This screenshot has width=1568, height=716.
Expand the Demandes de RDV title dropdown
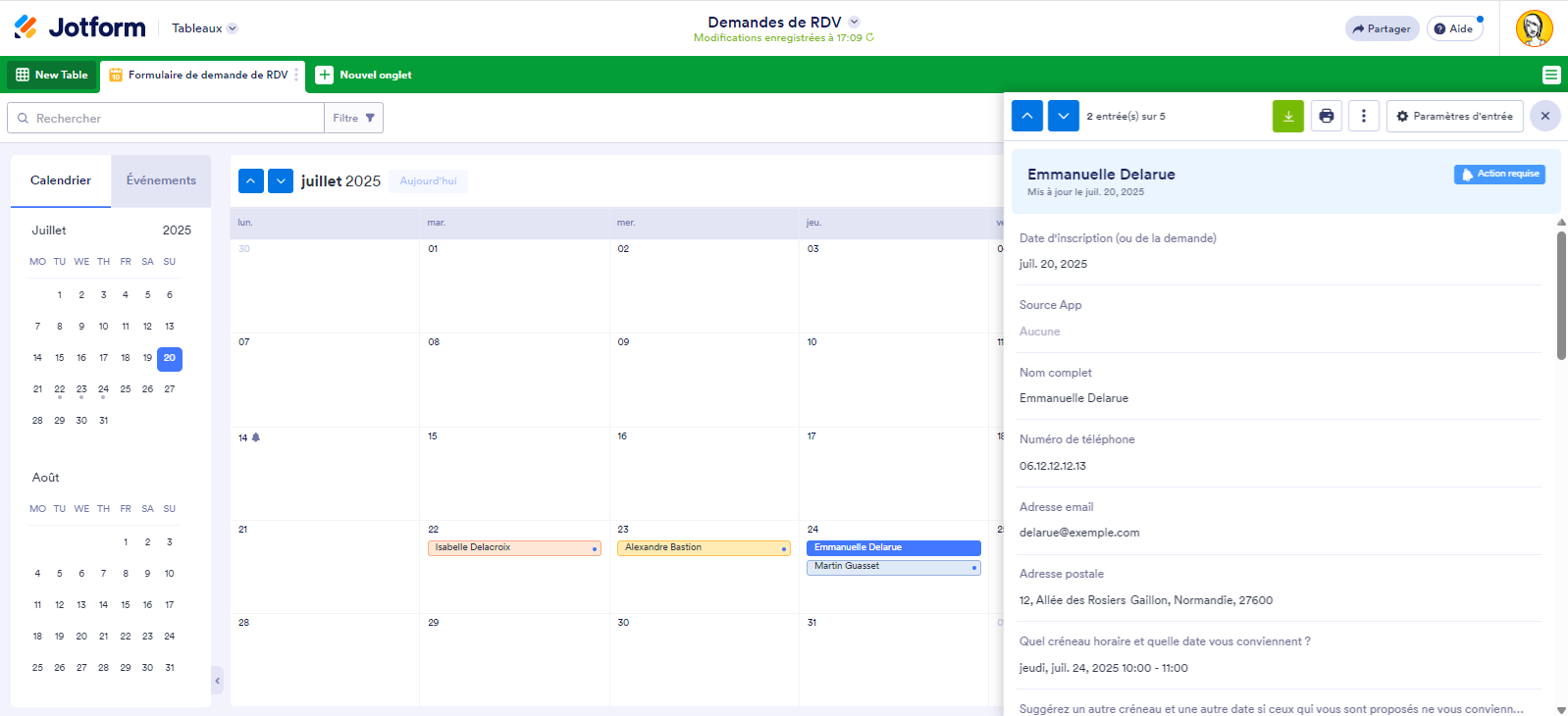854,22
